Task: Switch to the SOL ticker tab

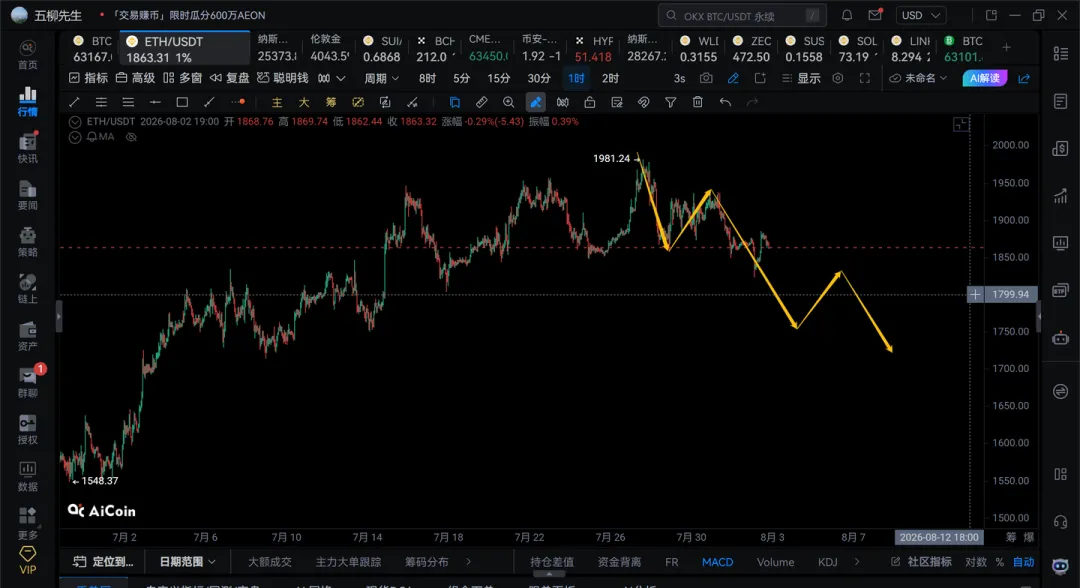Action: click(857, 49)
